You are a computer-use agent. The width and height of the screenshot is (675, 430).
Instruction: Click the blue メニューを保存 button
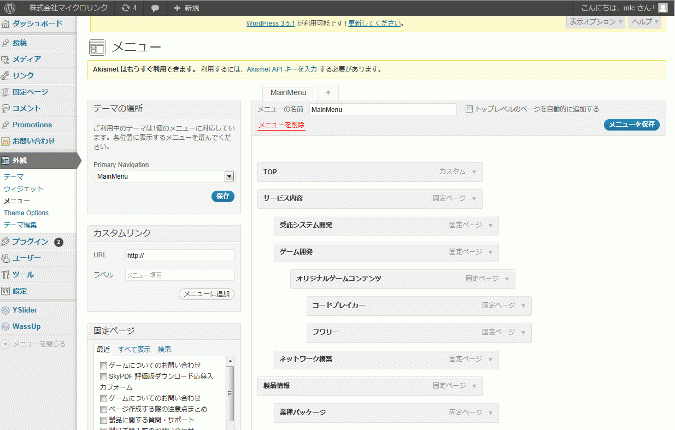tap(631, 125)
